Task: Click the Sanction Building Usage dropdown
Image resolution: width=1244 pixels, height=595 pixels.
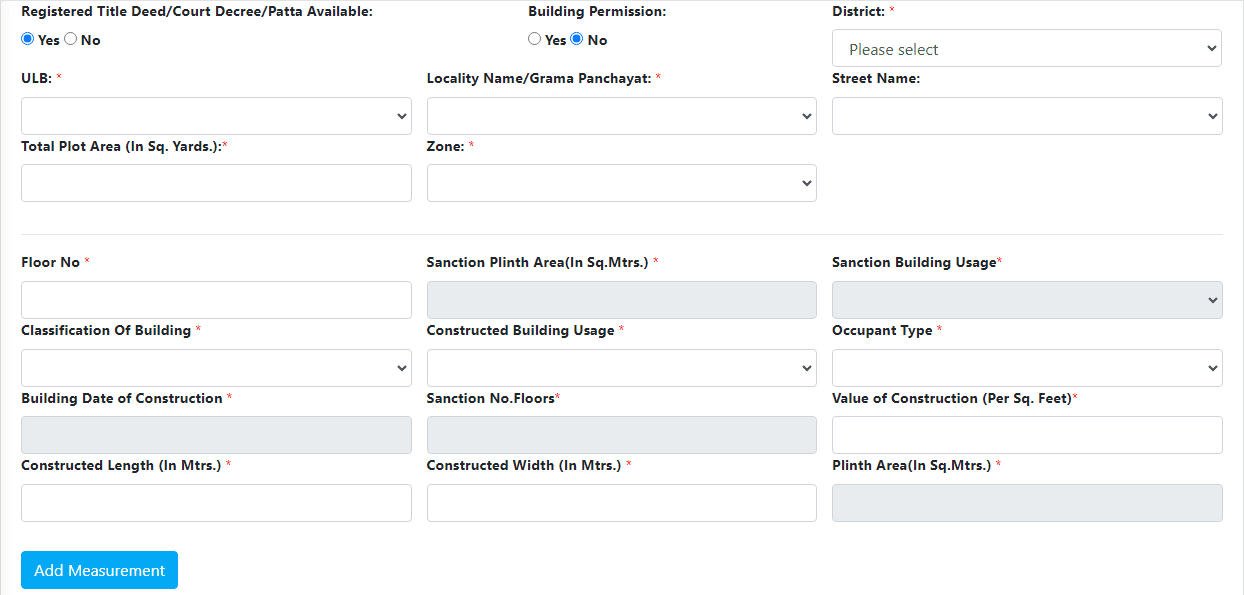Action: (1026, 300)
